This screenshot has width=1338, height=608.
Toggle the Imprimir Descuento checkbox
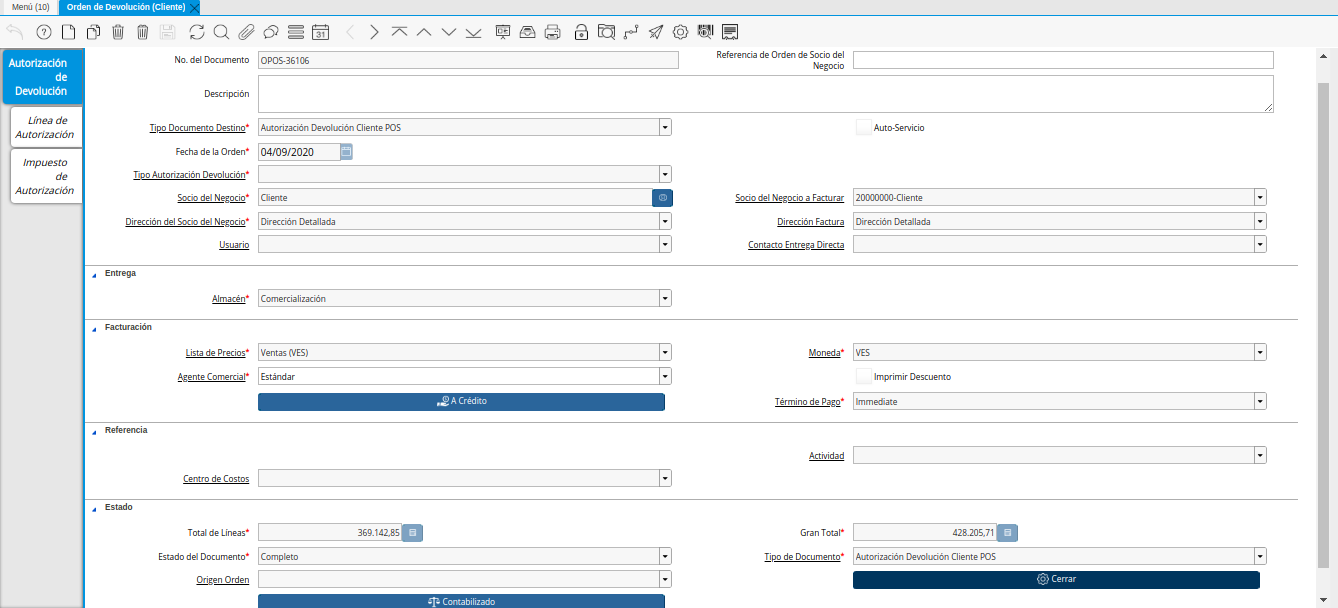pos(864,377)
